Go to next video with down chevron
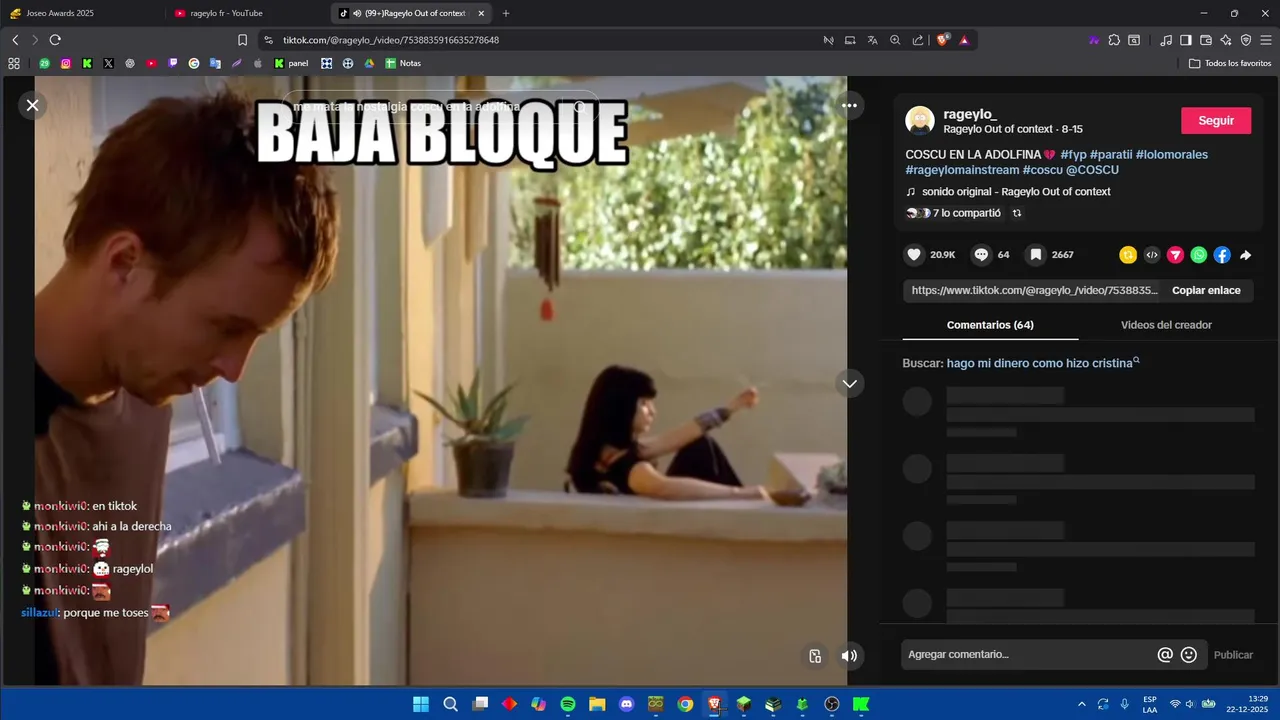1280x720 pixels. click(849, 384)
